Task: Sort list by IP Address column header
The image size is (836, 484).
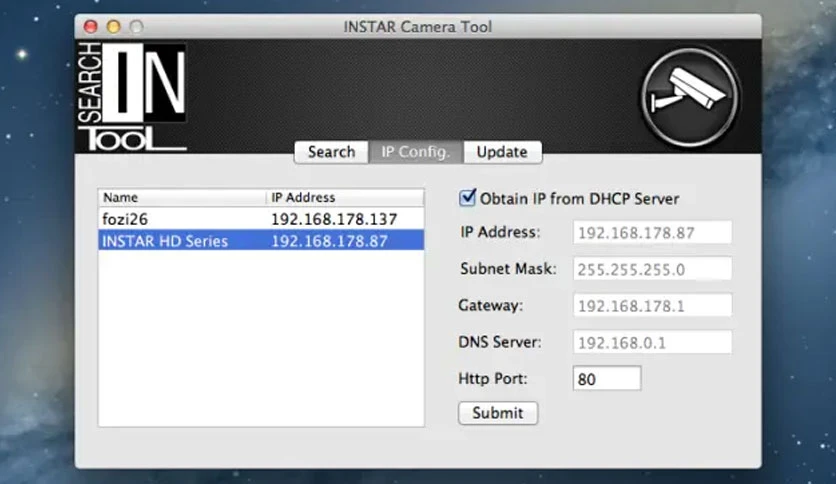Action: coord(345,197)
